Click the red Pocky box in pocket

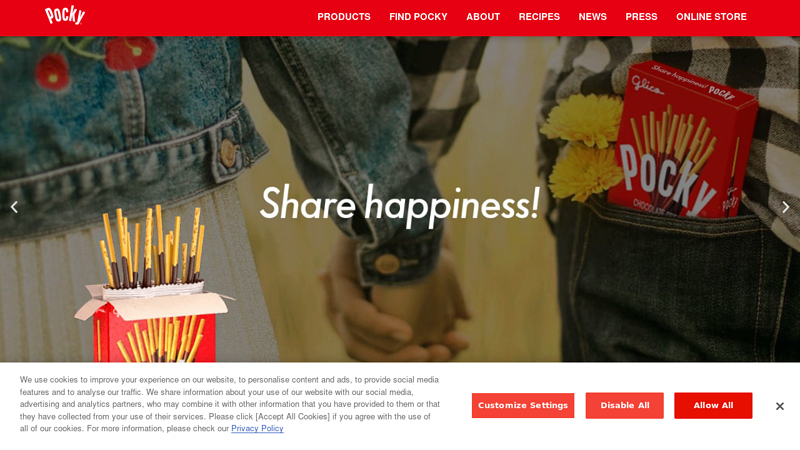pos(681,140)
